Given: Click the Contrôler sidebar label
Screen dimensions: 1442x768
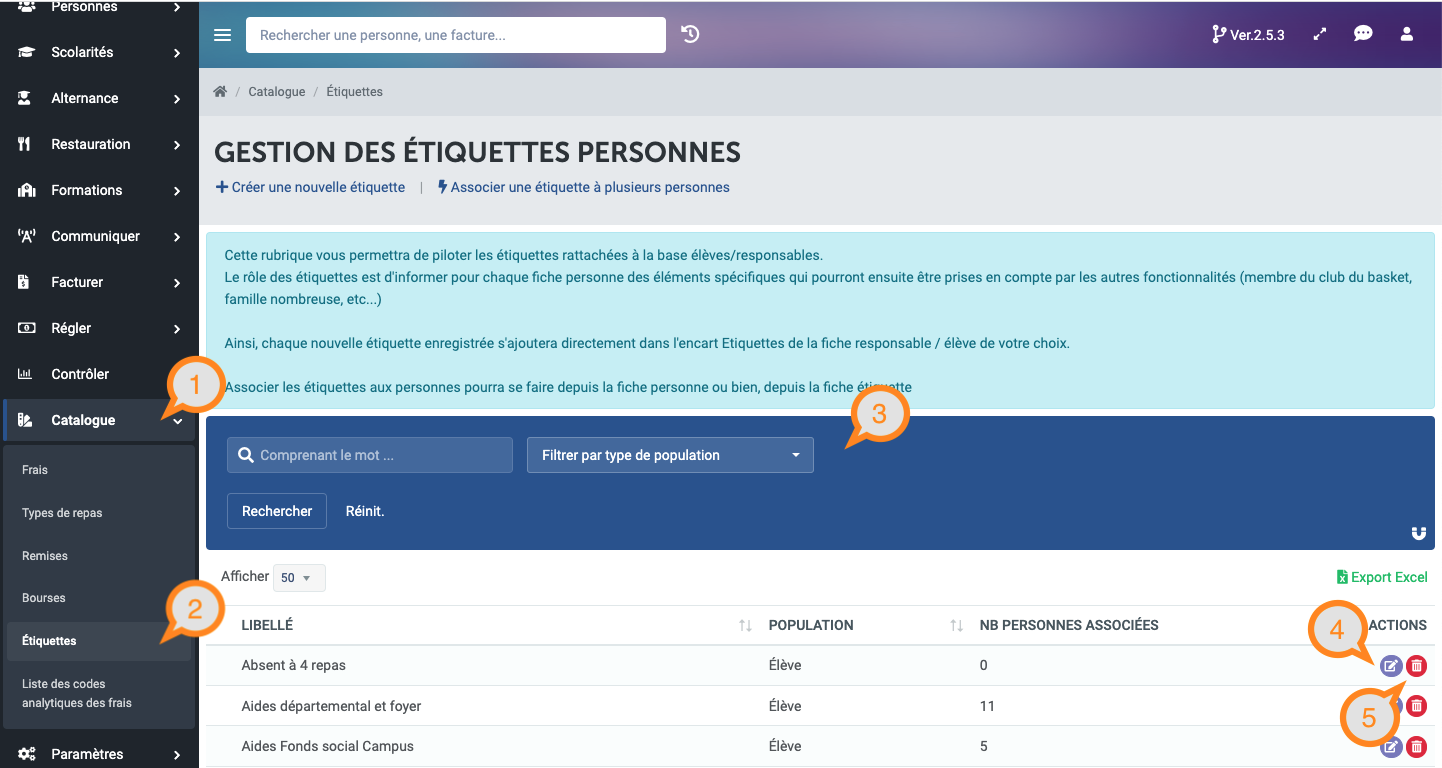Looking at the screenshot, I should (80, 374).
